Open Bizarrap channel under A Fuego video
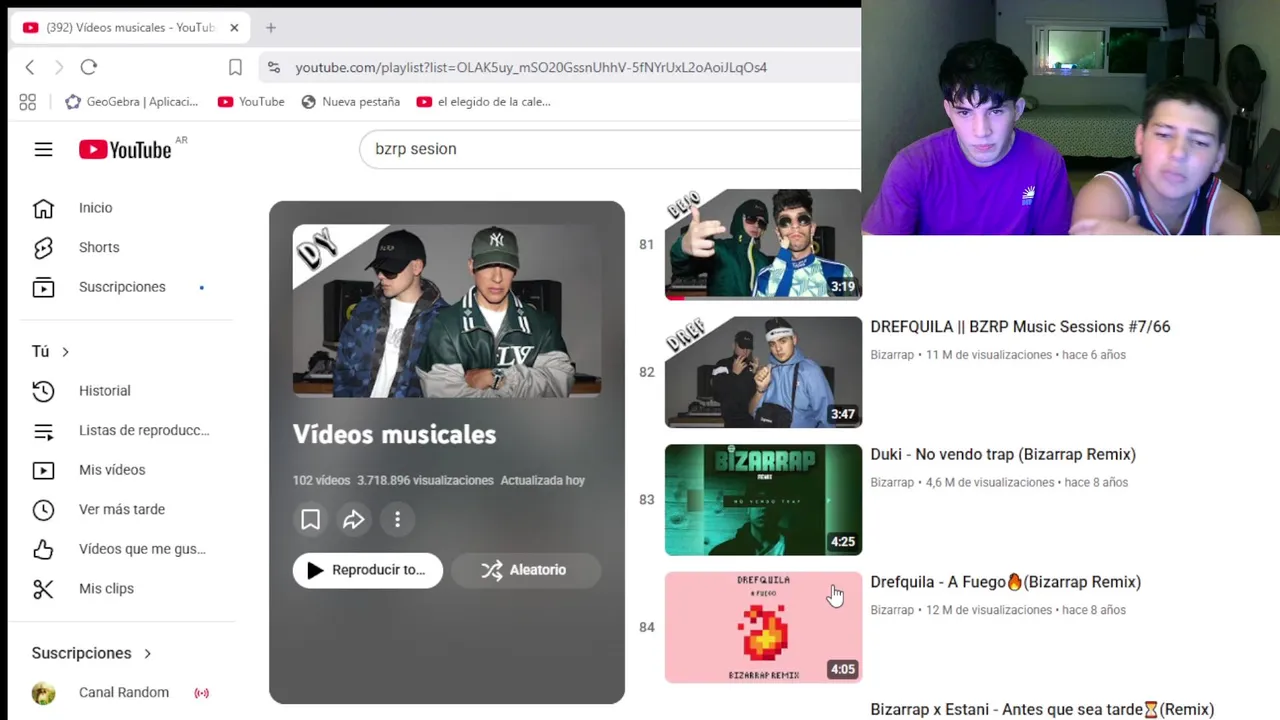Screen dimensions: 1280x720 pos(892,610)
